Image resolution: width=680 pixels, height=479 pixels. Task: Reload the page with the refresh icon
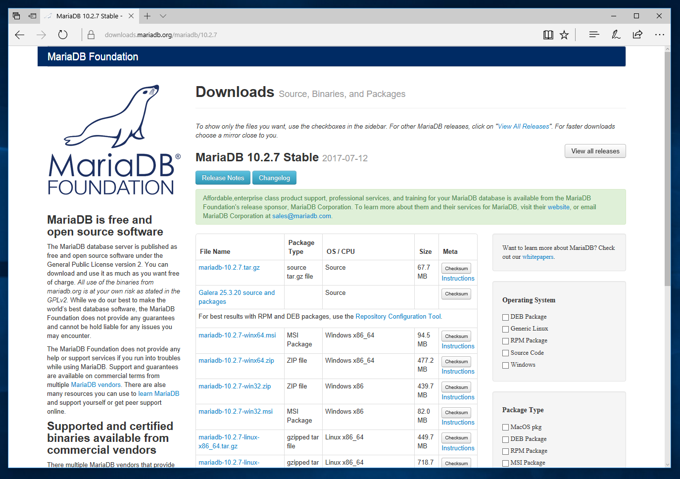tap(63, 35)
